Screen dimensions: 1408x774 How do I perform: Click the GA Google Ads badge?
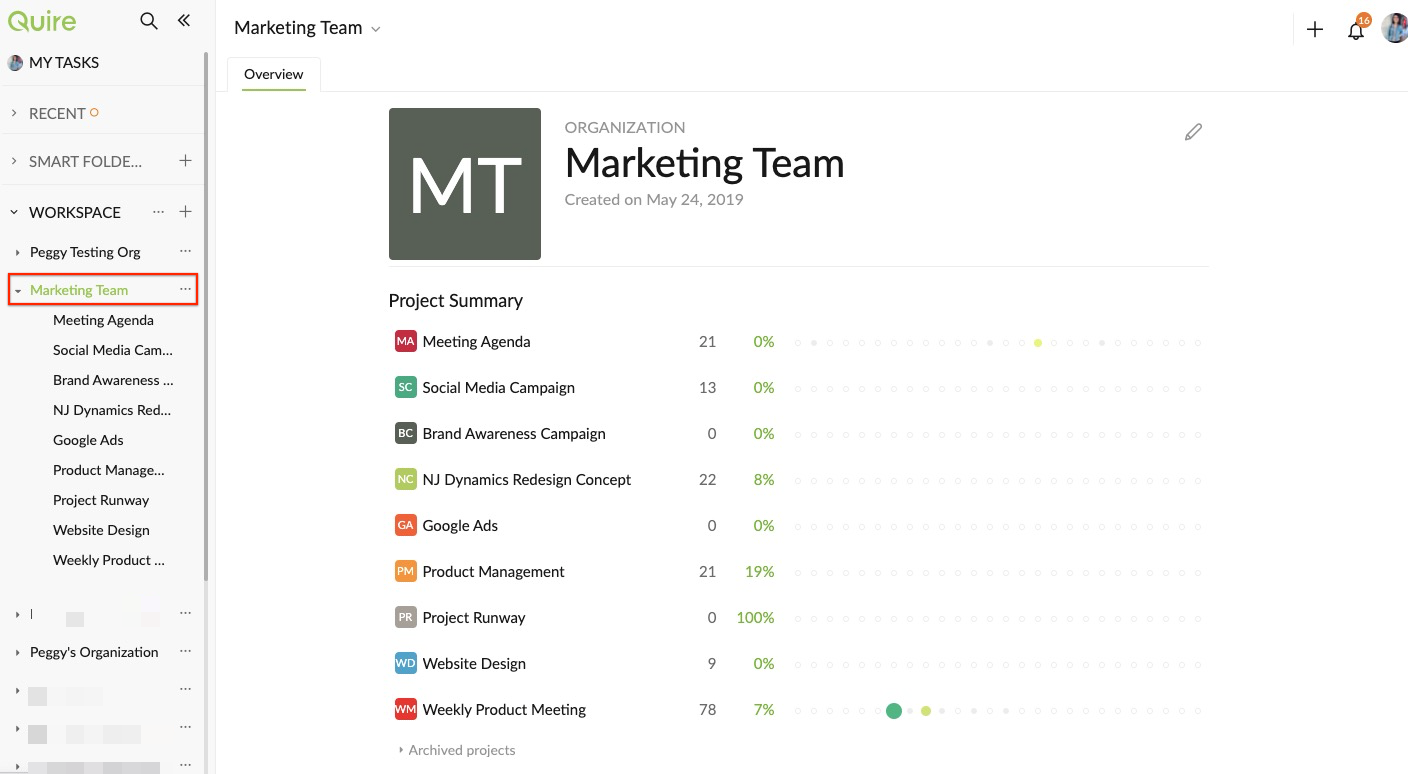tap(405, 525)
